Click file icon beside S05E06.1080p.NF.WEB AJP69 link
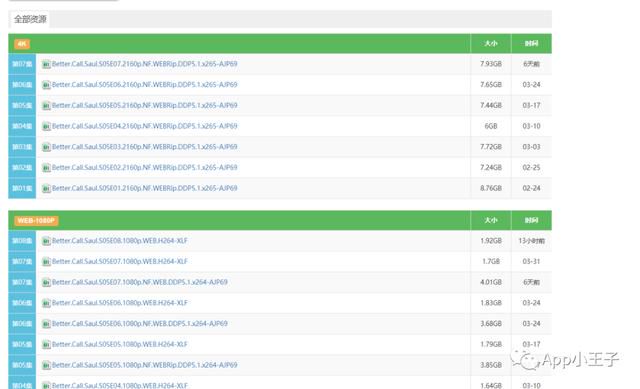The width and height of the screenshot is (640, 389). (x=46, y=324)
